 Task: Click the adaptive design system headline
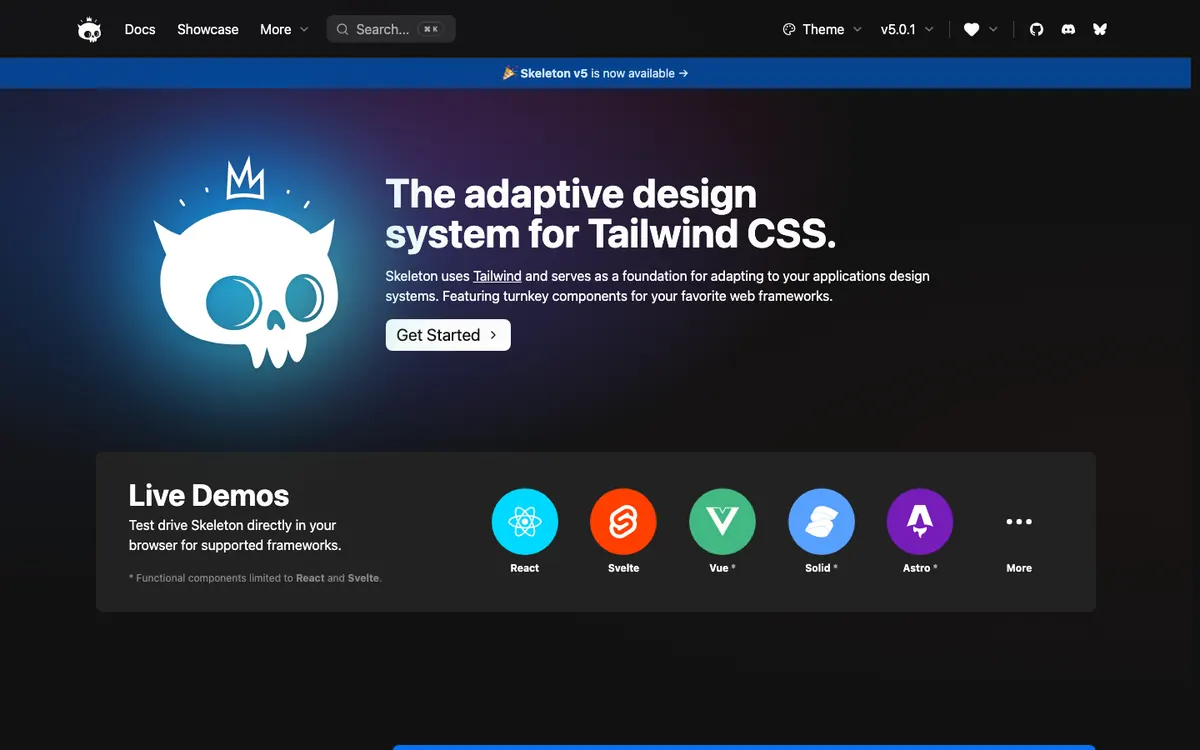pyautogui.click(x=611, y=213)
